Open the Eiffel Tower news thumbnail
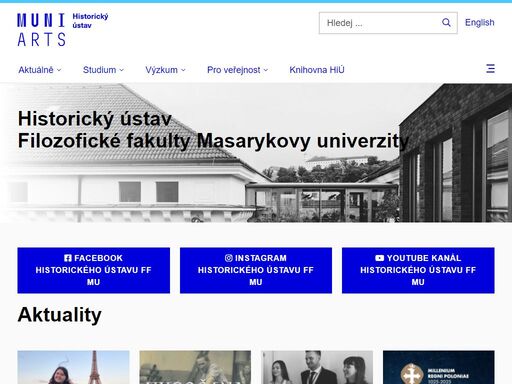The height and width of the screenshot is (384, 512). click(73, 367)
